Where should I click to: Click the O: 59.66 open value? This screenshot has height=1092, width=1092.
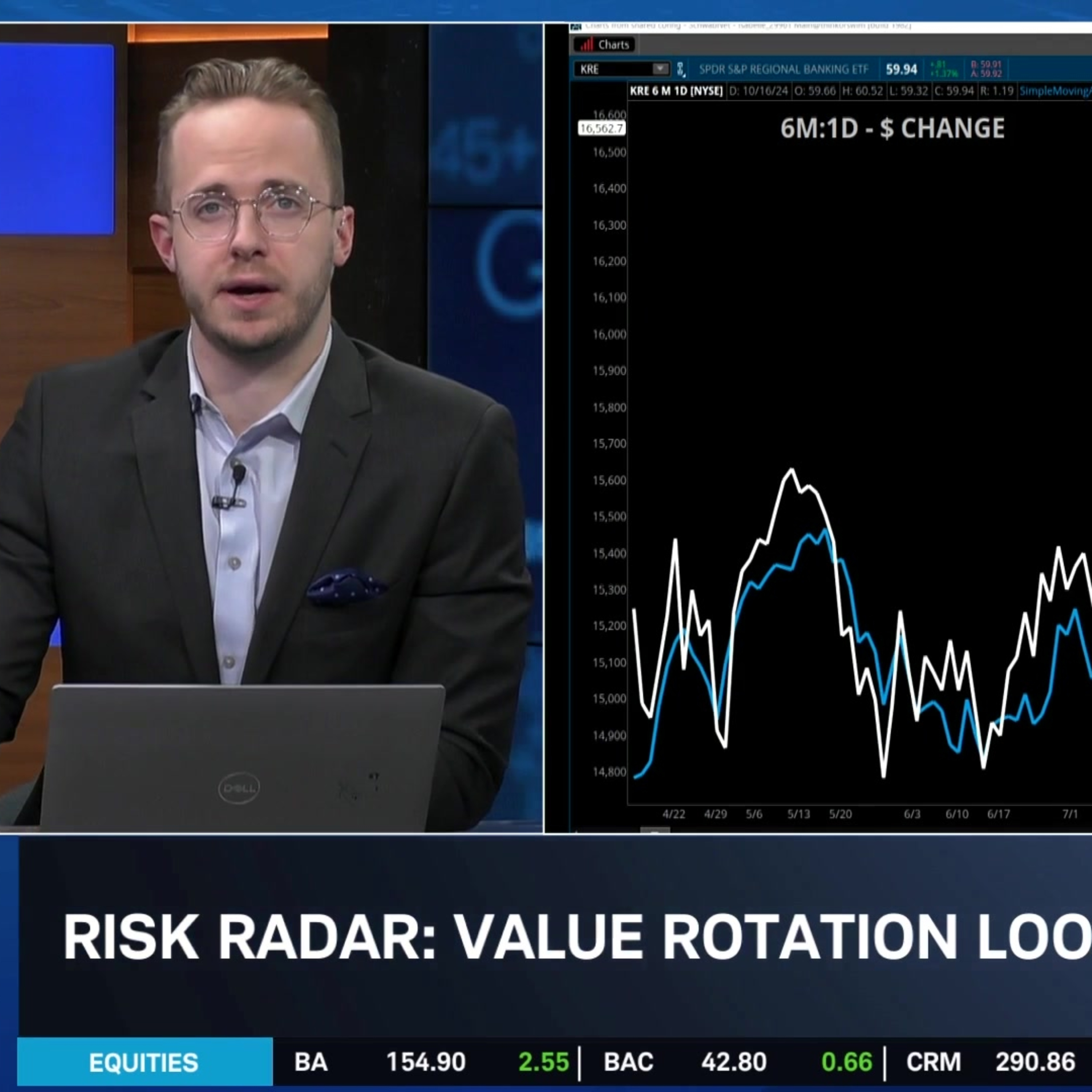pos(815,91)
